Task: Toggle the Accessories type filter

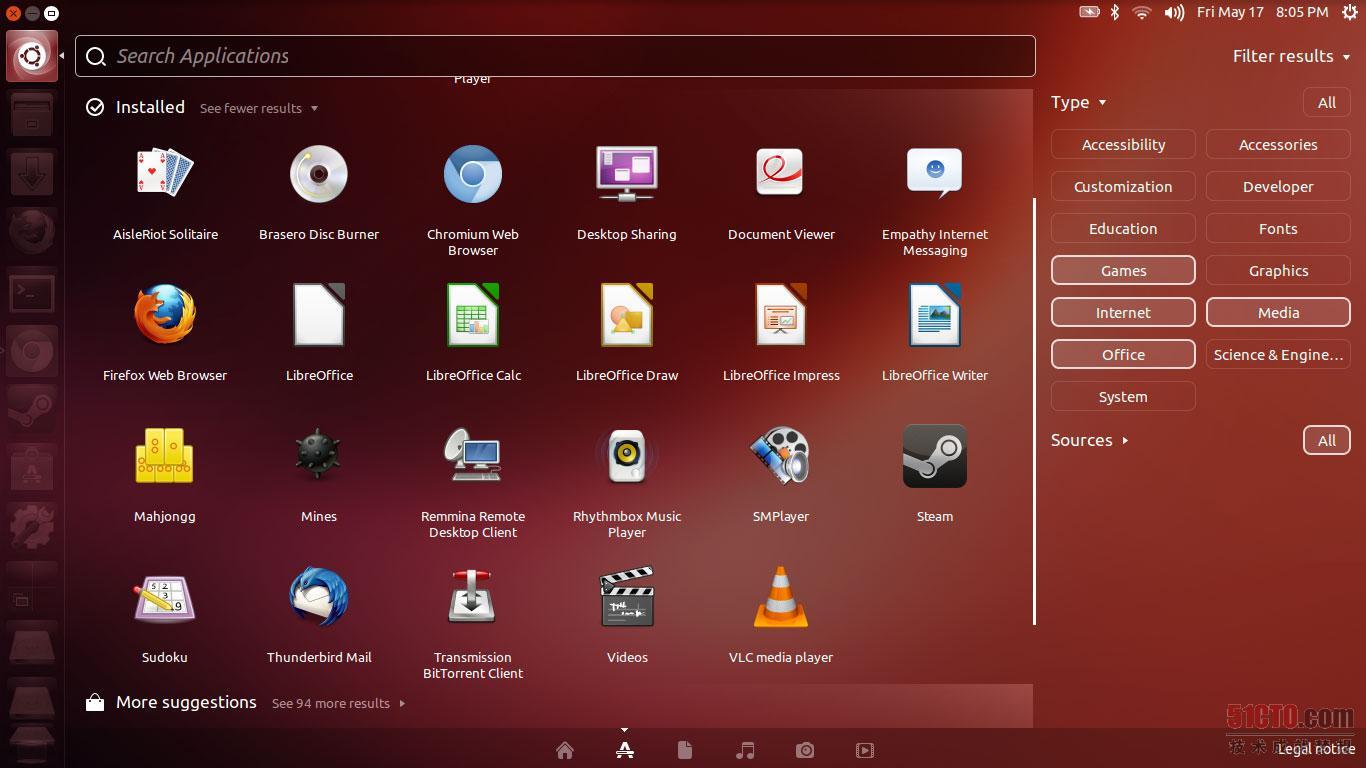Action: point(1278,145)
